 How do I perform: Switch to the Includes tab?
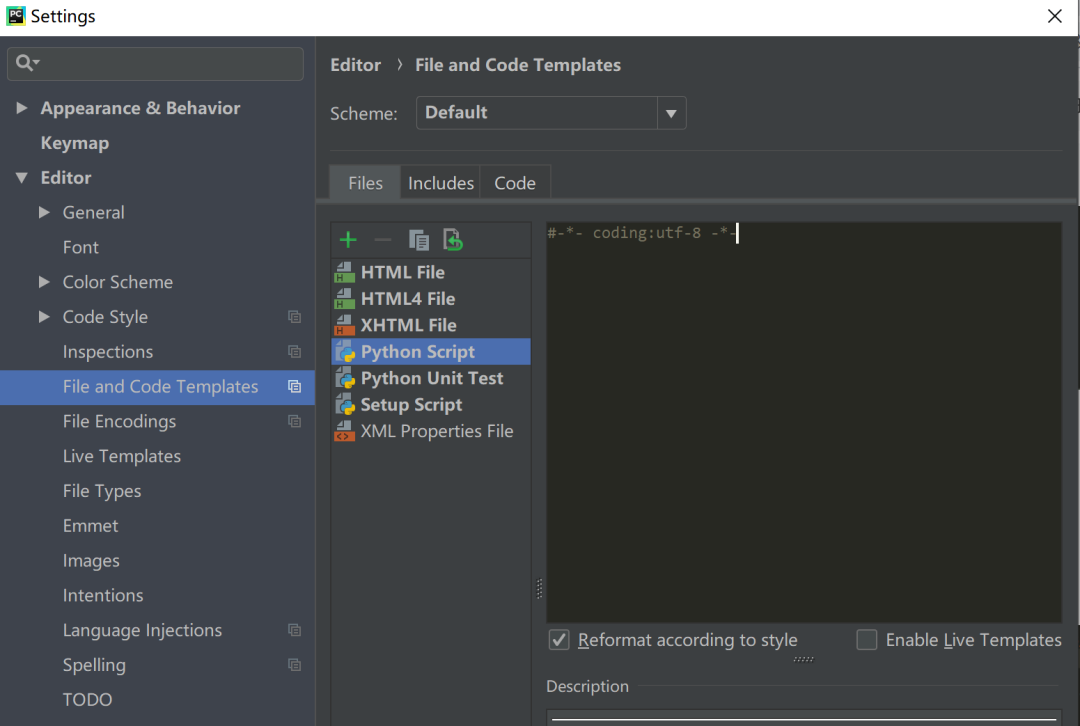click(440, 183)
